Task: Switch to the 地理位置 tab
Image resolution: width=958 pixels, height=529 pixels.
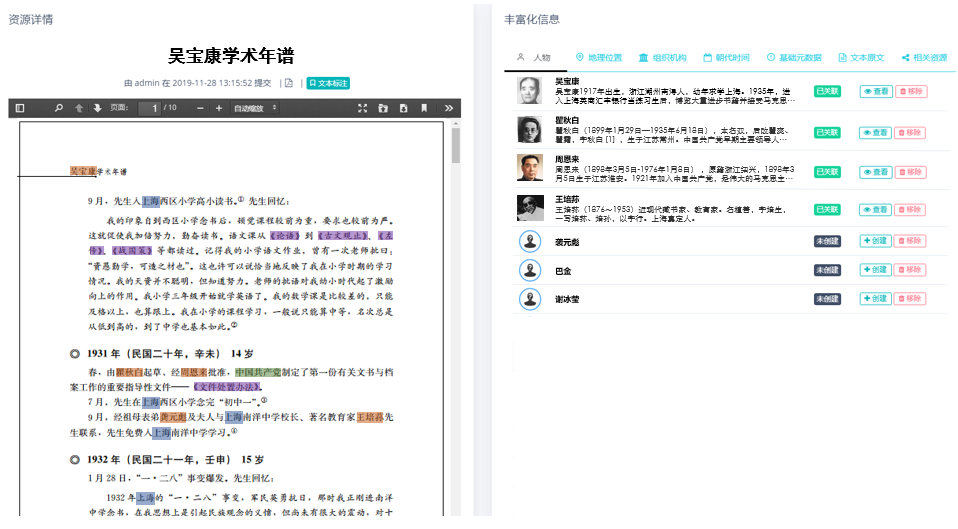Action: tap(598, 58)
